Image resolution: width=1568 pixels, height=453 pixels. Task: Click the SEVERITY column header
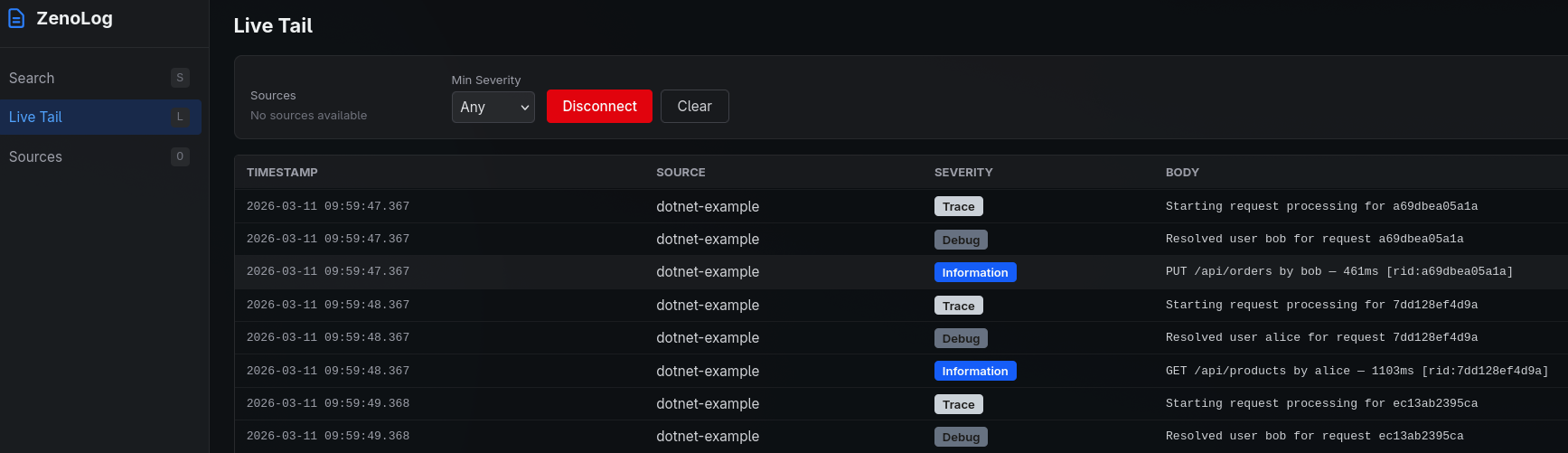963,172
